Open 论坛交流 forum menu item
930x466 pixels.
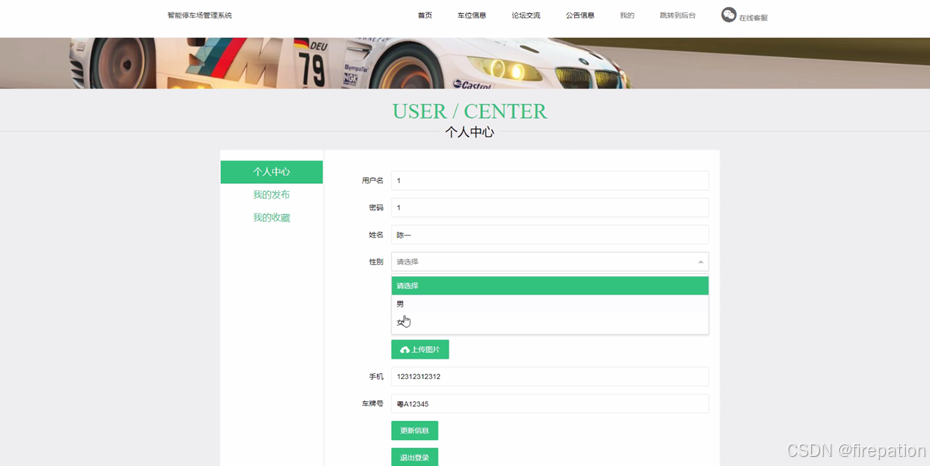(x=526, y=15)
